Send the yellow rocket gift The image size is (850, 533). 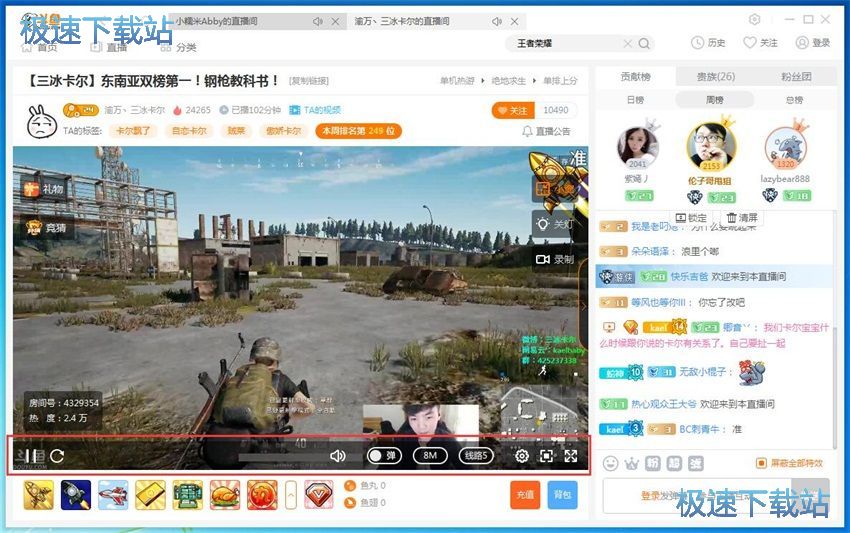pyautogui.click(x=38, y=495)
